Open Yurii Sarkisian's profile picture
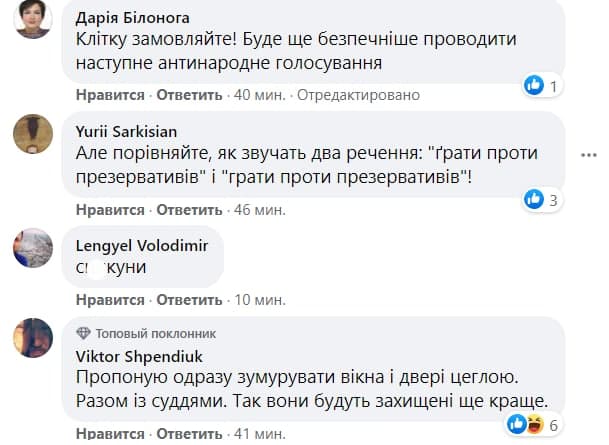Image resolution: width=609 pixels, height=445 pixels. [33, 133]
